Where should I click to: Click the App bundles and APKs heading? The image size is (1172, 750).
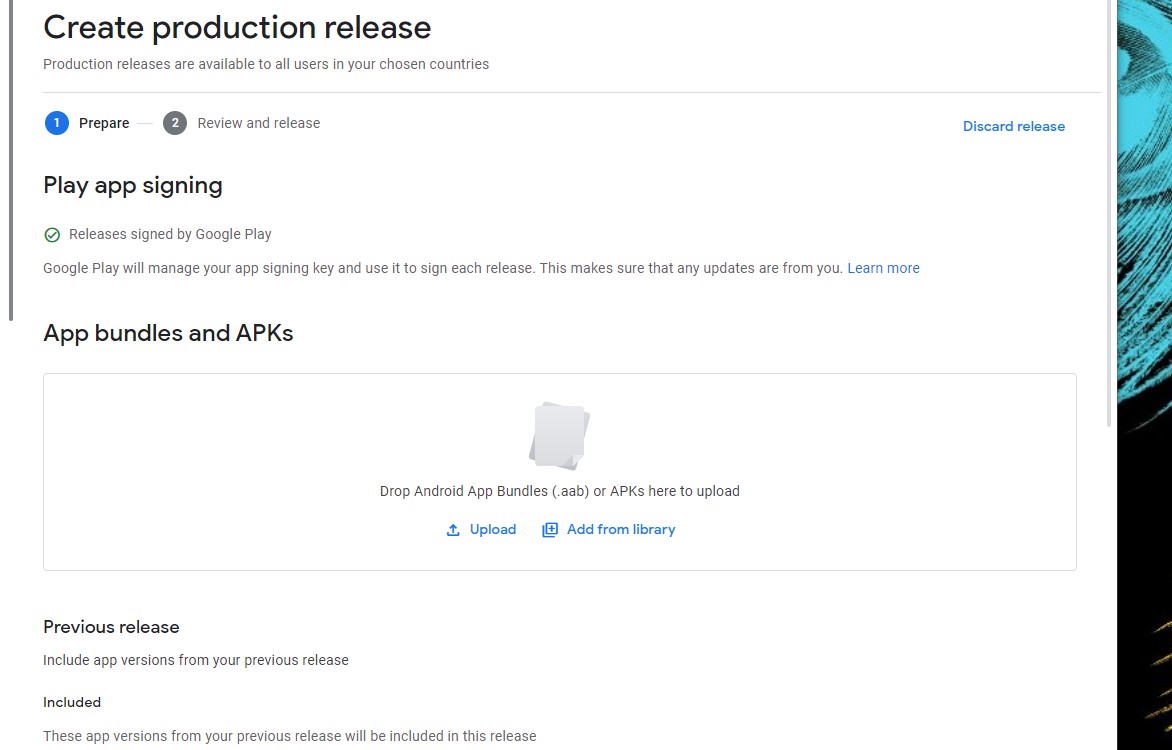coord(168,333)
